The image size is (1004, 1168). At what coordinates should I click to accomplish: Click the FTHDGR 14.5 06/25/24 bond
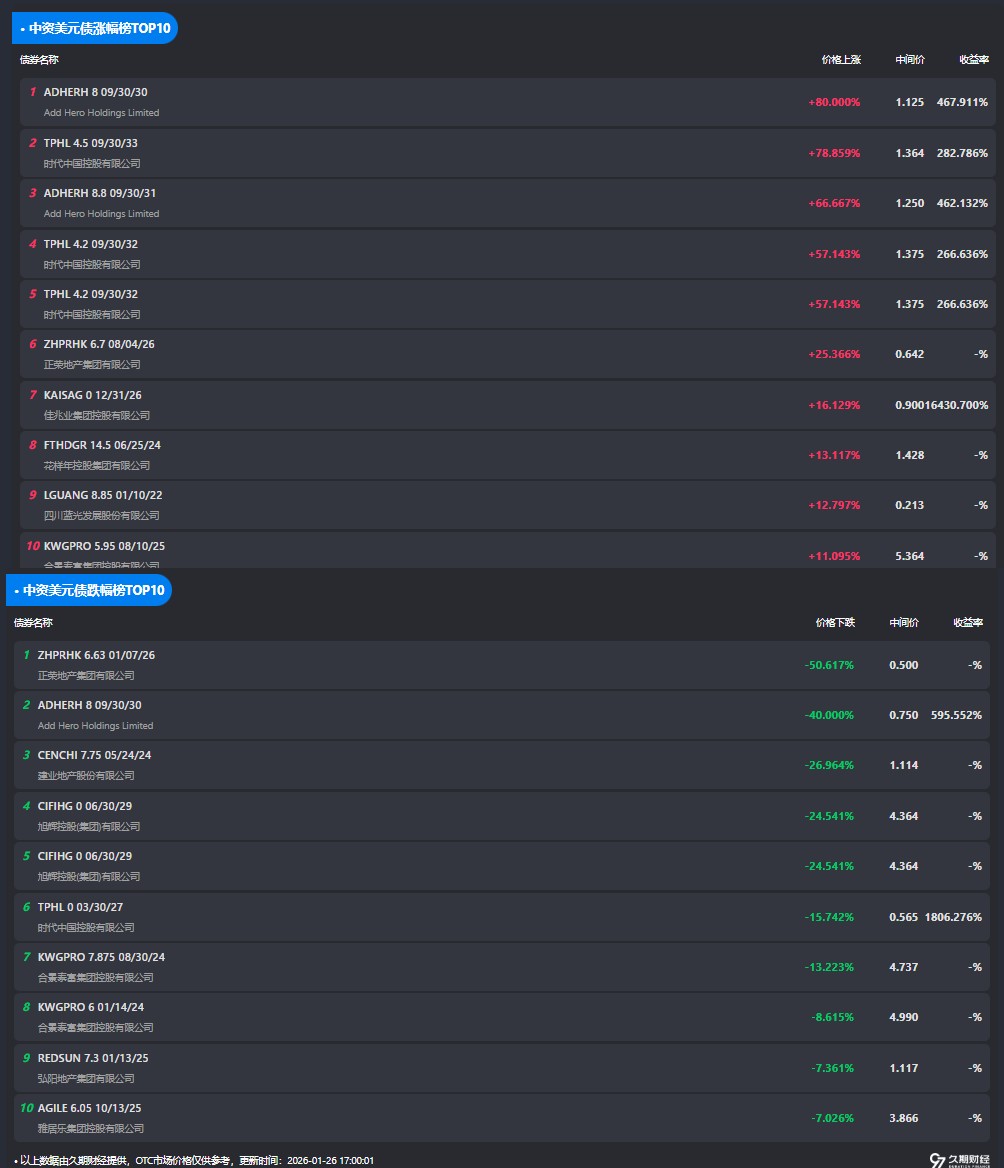pos(102,445)
